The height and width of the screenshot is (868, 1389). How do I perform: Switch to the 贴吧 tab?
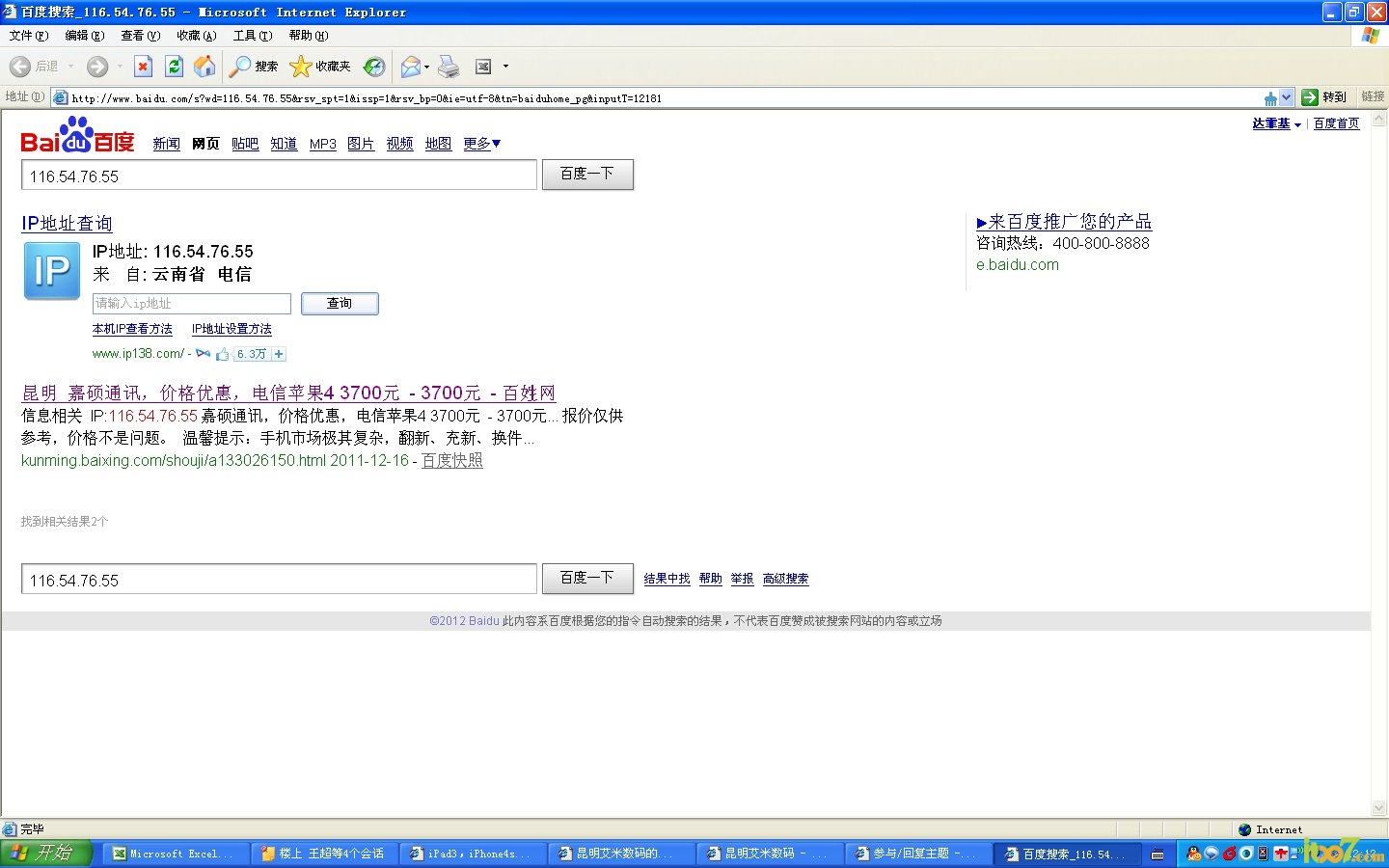pos(245,144)
